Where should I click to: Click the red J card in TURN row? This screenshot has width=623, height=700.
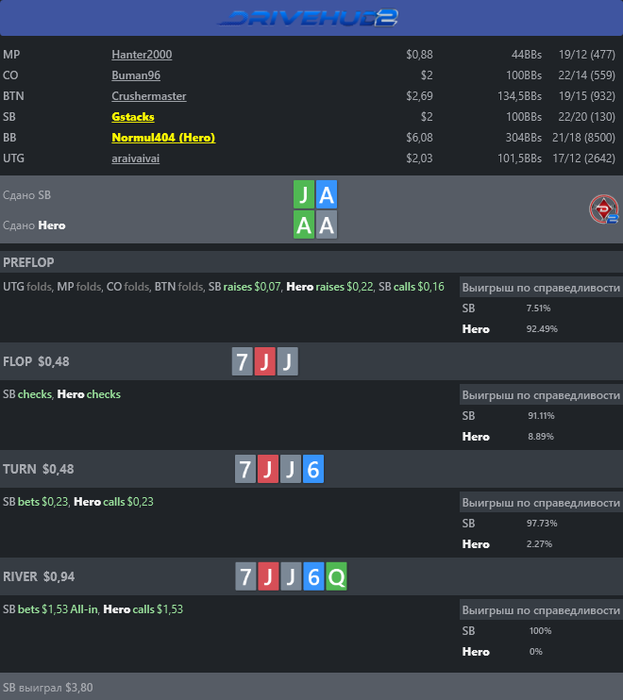268,469
